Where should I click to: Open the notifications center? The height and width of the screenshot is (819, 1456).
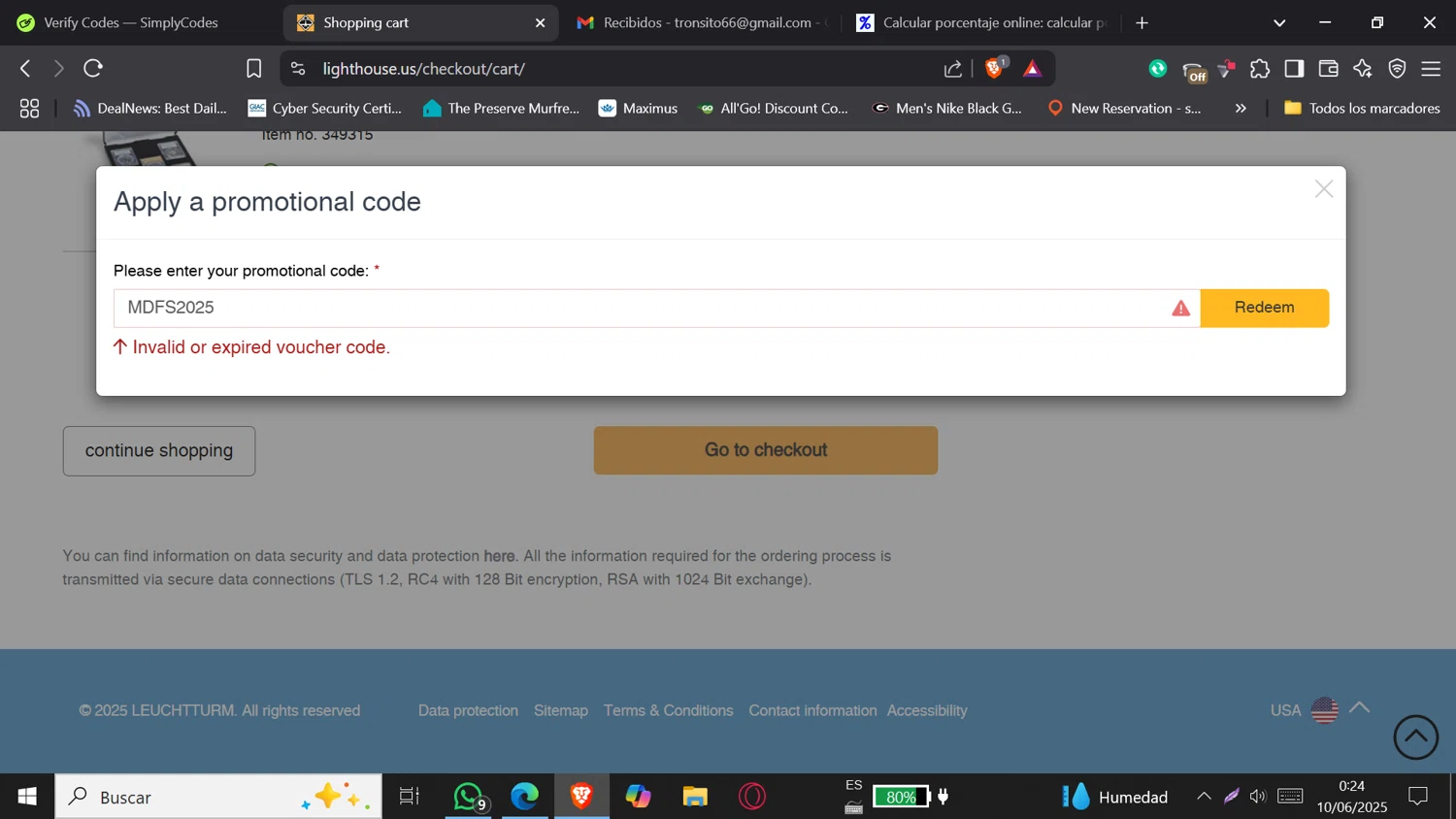(x=1418, y=797)
